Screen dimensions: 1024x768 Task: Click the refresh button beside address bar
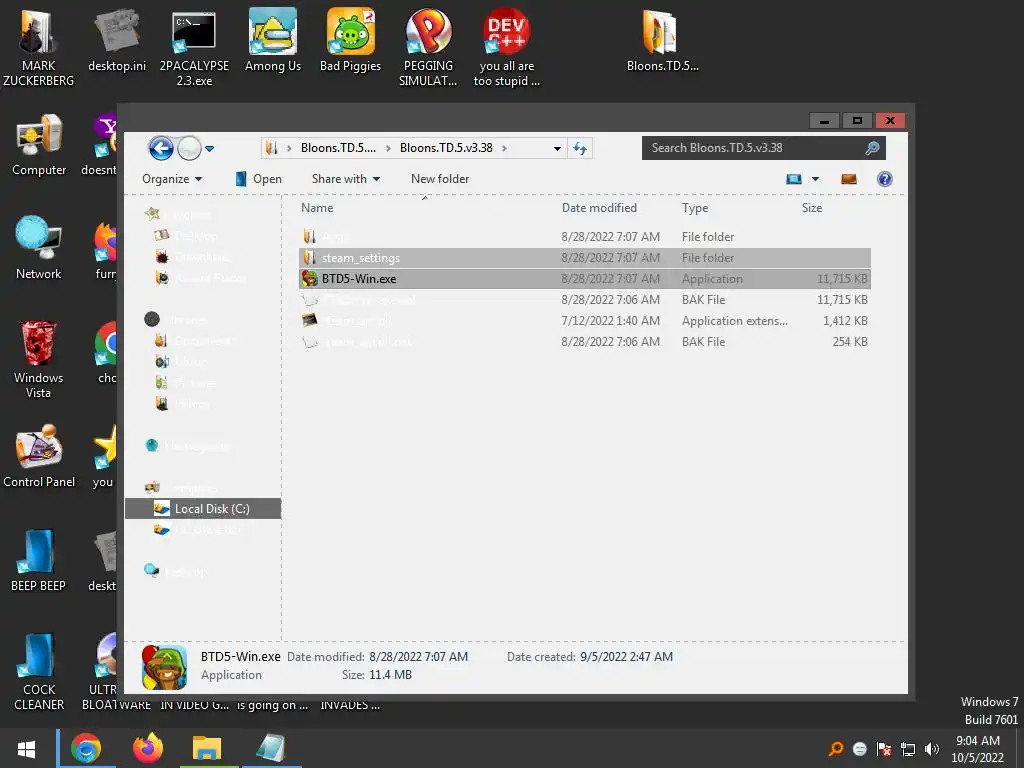(x=580, y=148)
